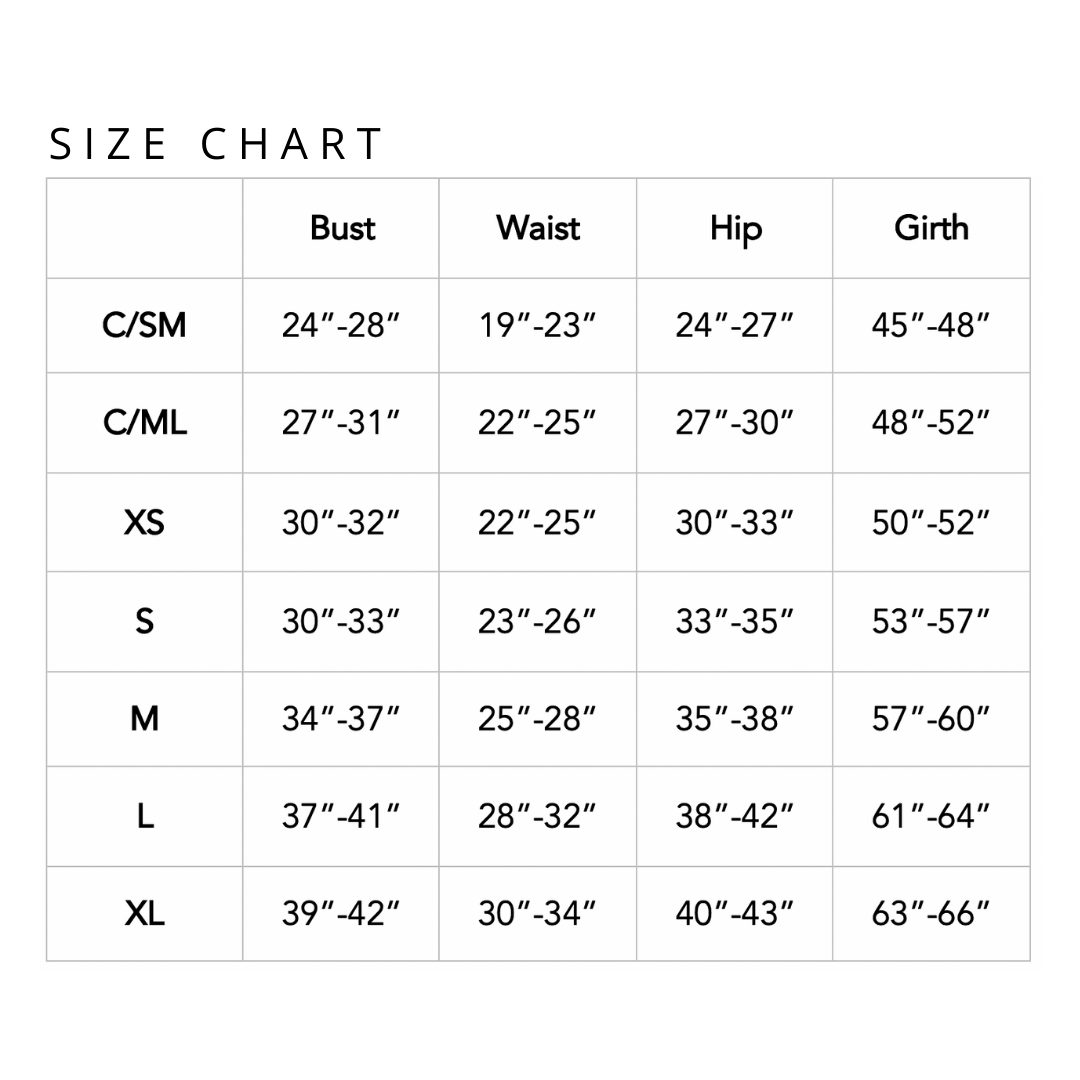
Task: Select the Bust column header
Action: pyautogui.click(x=342, y=228)
